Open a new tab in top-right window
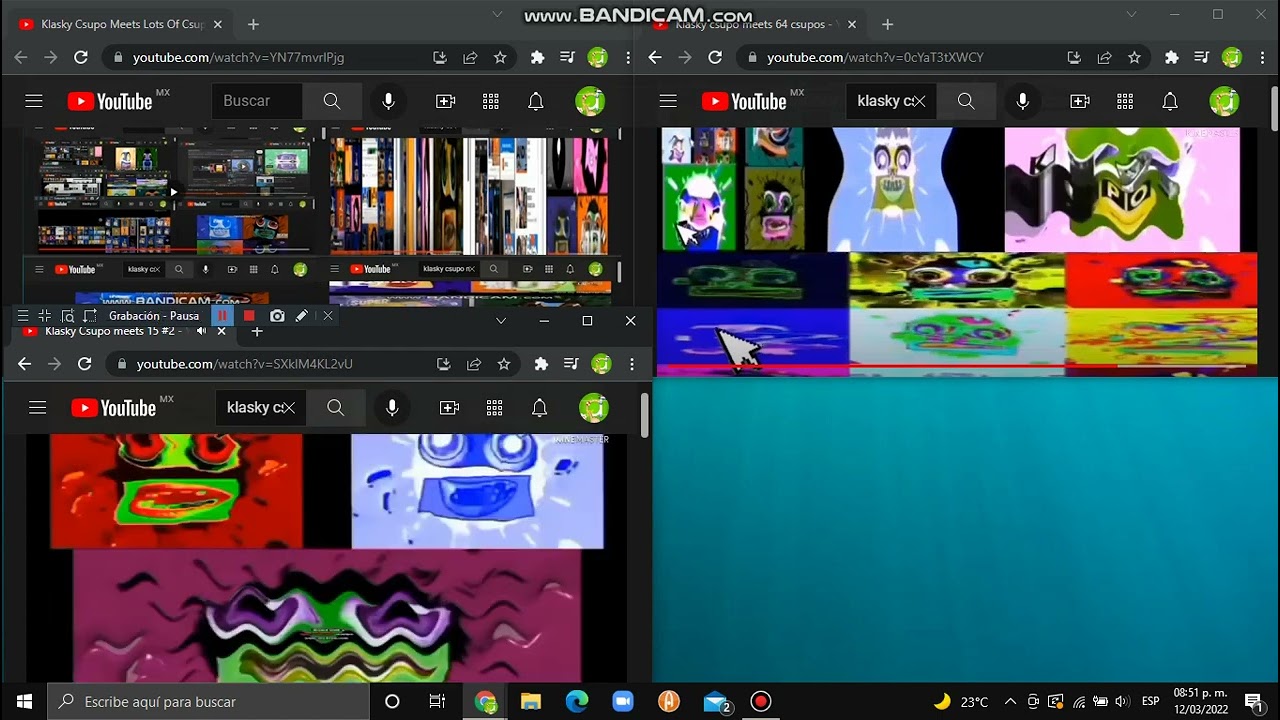This screenshot has height=720, width=1280. click(887, 24)
